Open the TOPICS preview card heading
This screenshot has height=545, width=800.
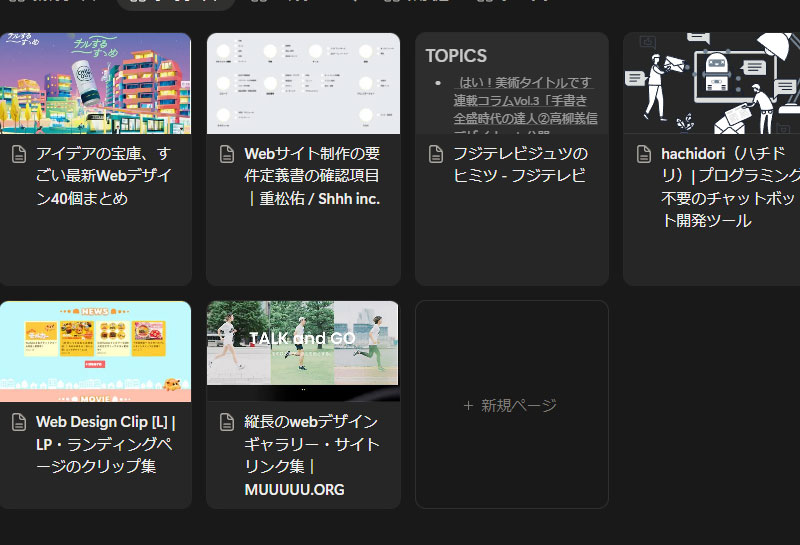click(456, 56)
